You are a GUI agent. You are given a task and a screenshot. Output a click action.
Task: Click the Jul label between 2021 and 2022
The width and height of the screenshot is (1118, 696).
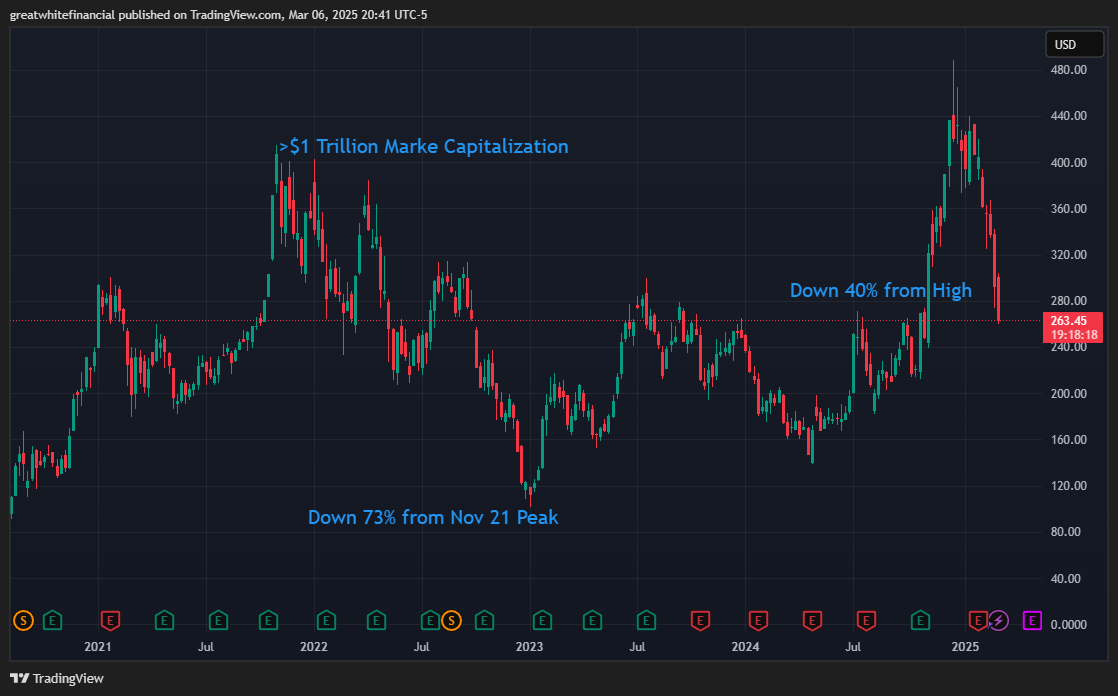206,647
